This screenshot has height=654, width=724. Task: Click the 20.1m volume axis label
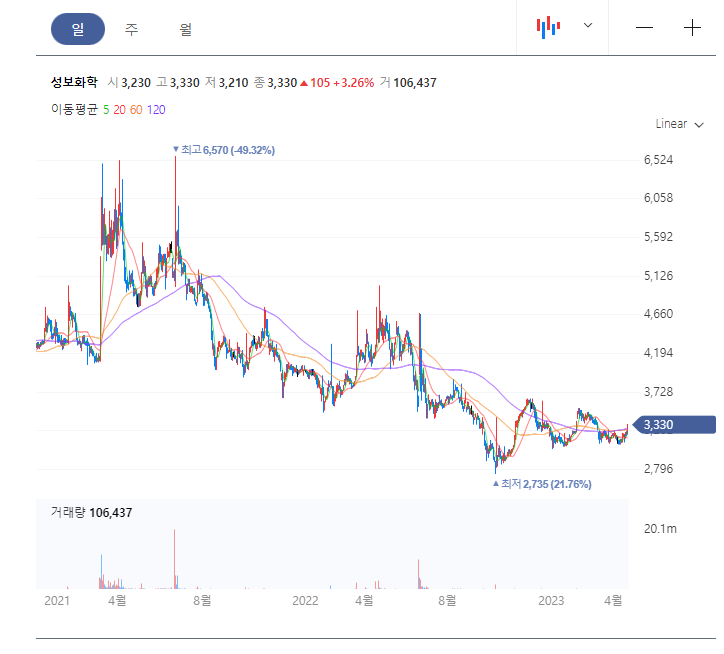660,529
